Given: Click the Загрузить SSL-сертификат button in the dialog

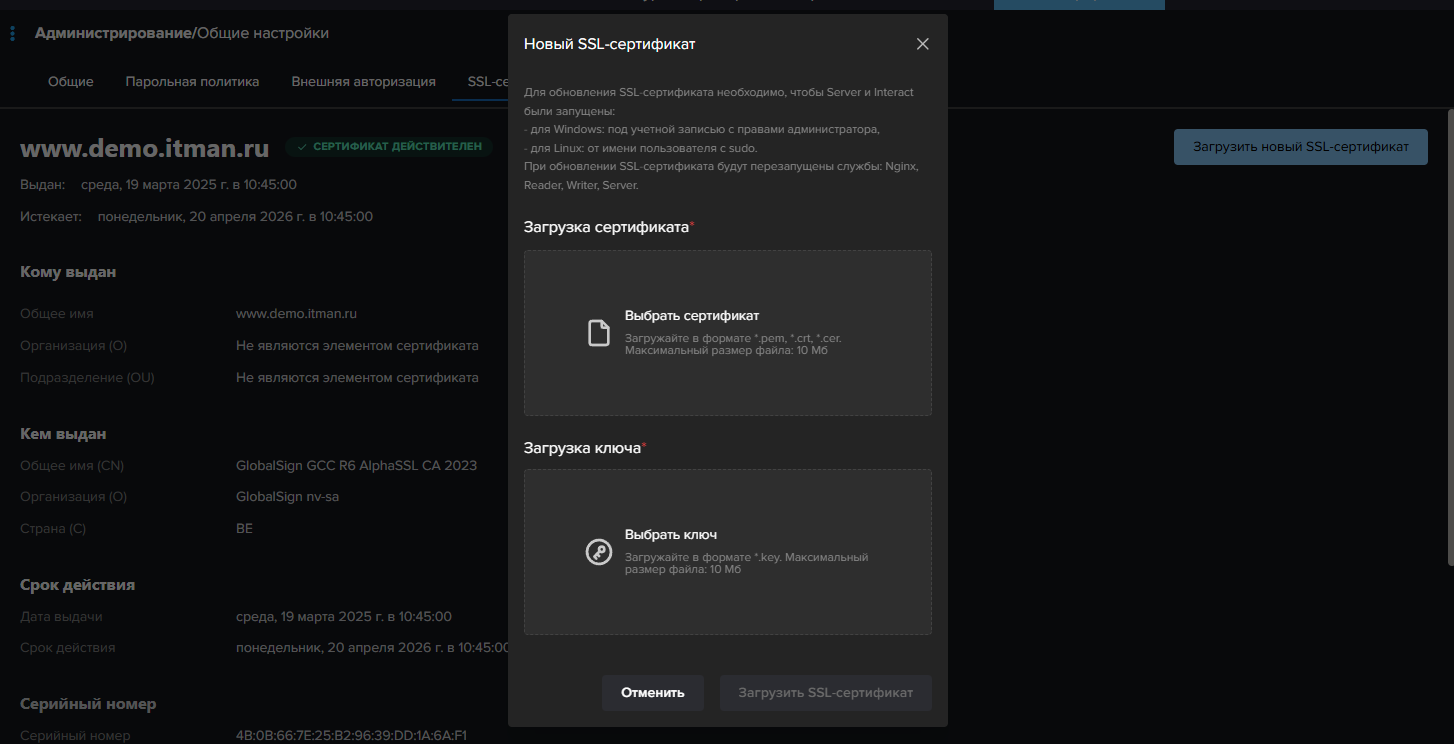Looking at the screenshot, I should pyautogui.click(x=825, y=692).
